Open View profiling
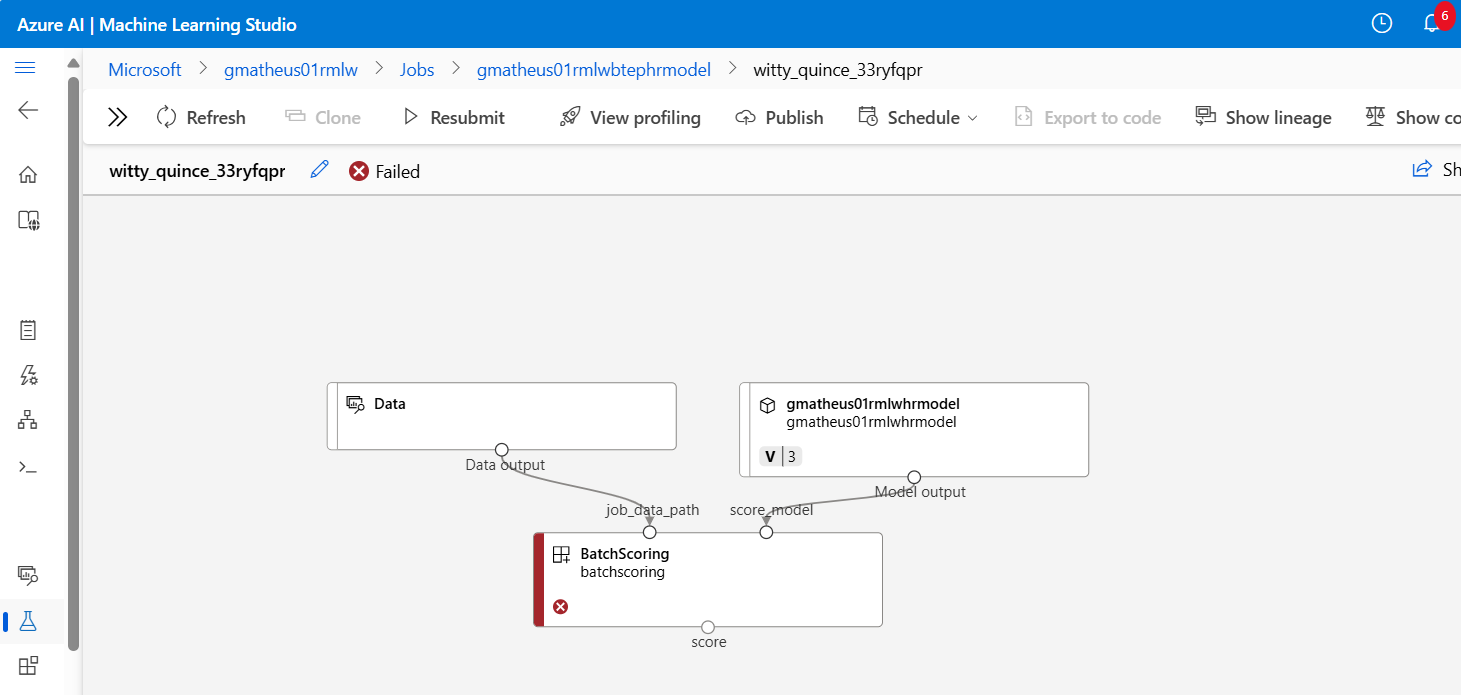 [x=630, y=118]
